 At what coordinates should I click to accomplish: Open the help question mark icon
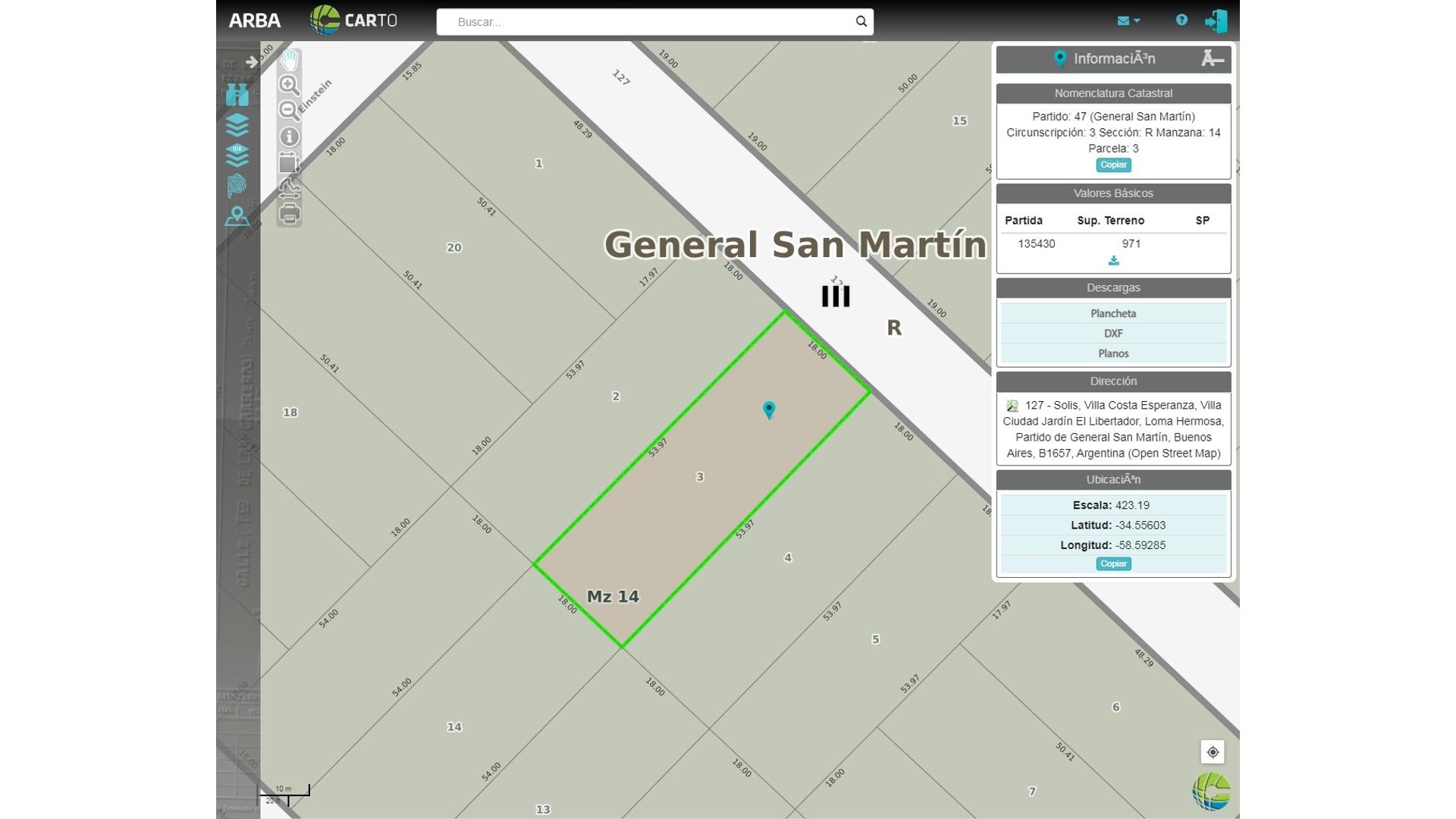(1181, 20)
